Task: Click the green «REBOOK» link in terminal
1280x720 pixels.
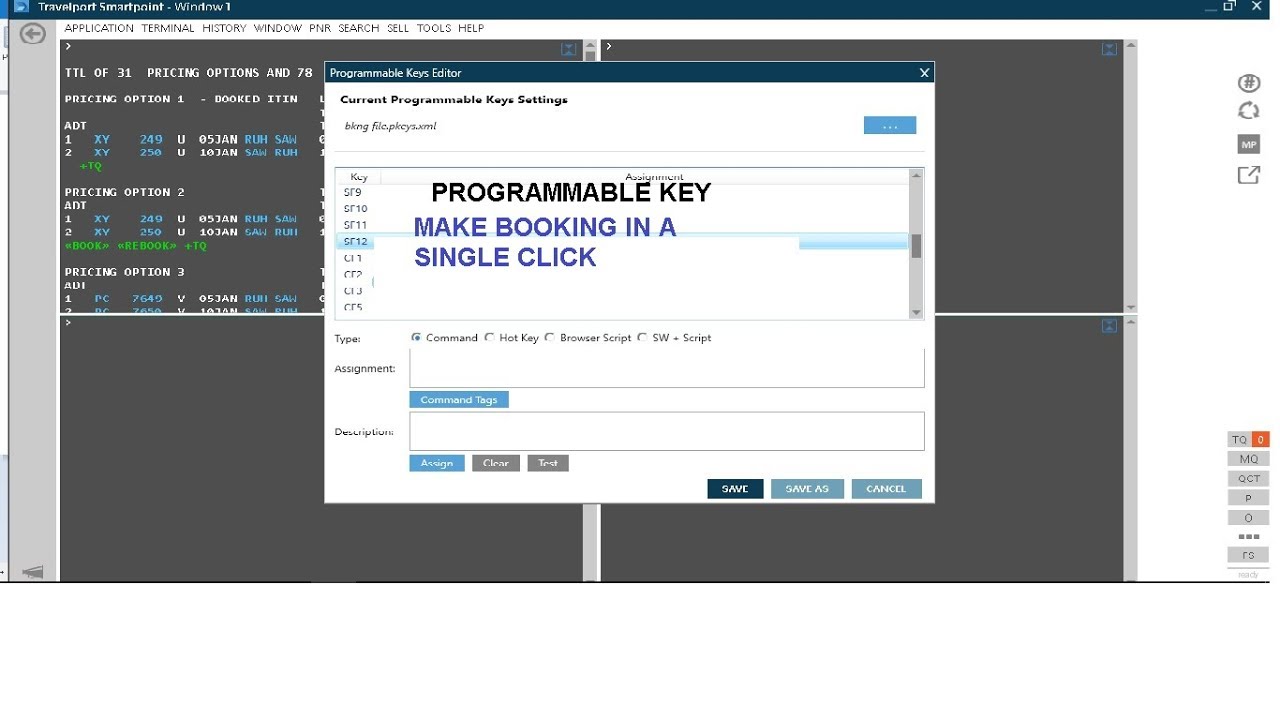Action: (x=147, y=246)
